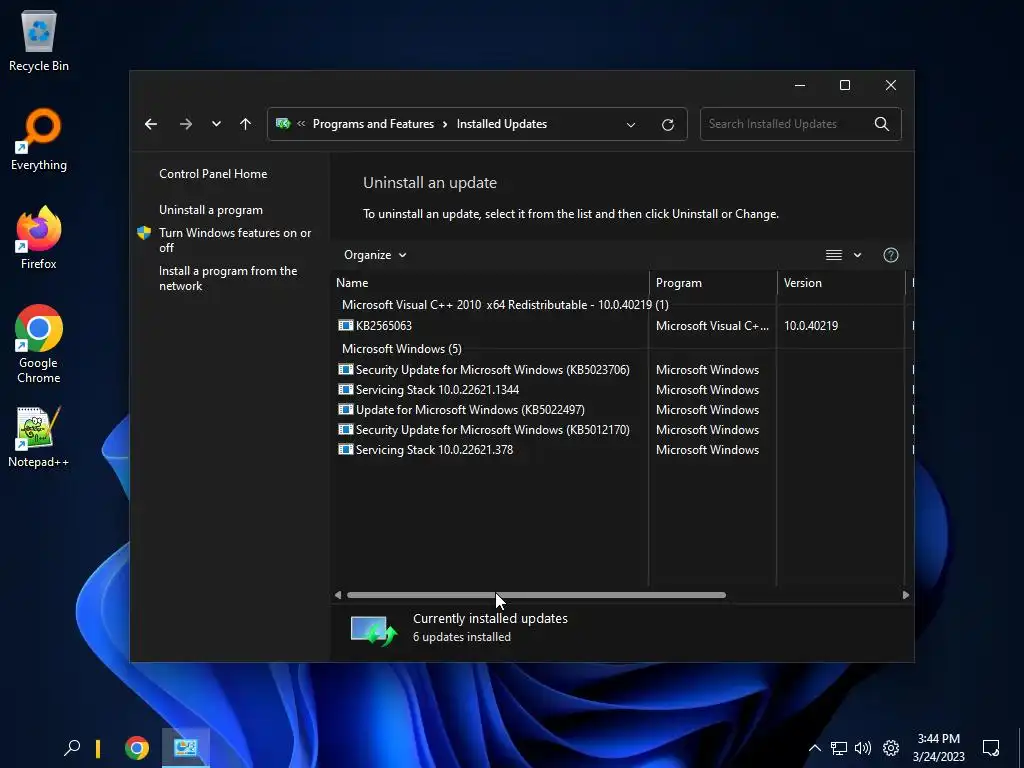
Task: Open Recycle Bin desktop icon
Action: (39, 41)
